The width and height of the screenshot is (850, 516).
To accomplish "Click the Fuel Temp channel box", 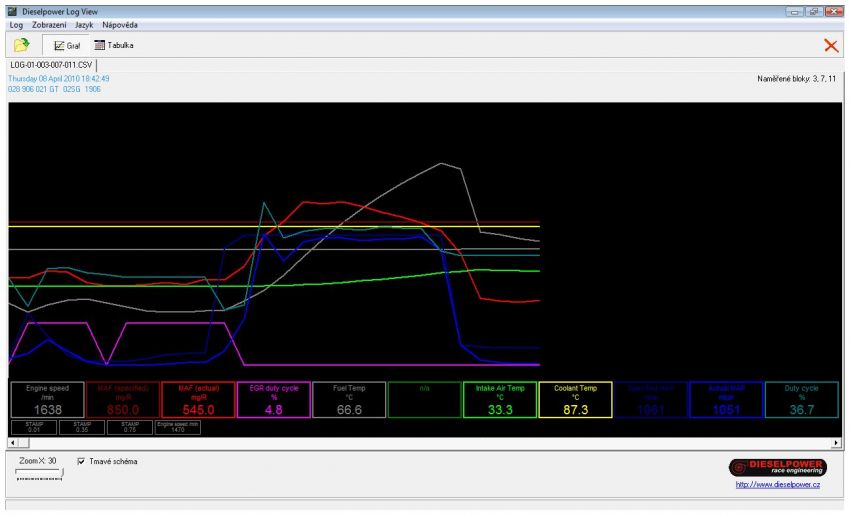I will (x=348, y=399).
